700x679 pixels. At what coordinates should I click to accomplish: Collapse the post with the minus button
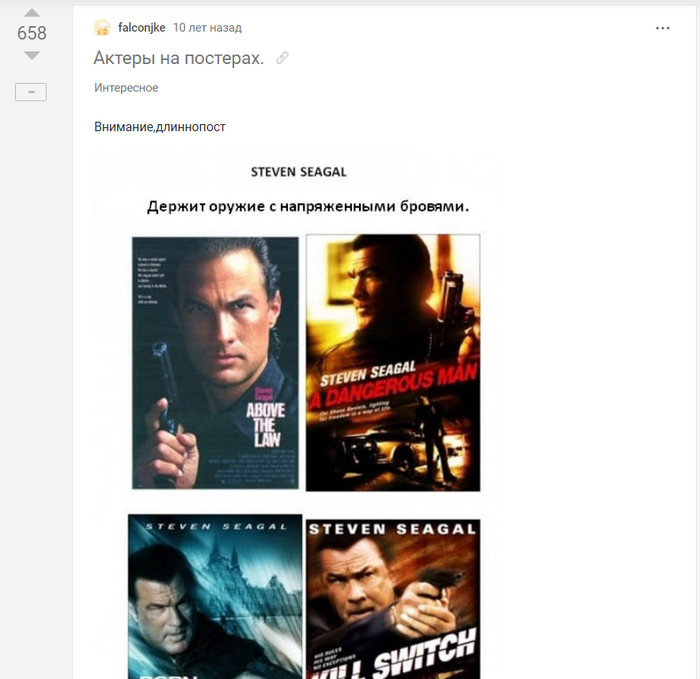coord(31,92)
